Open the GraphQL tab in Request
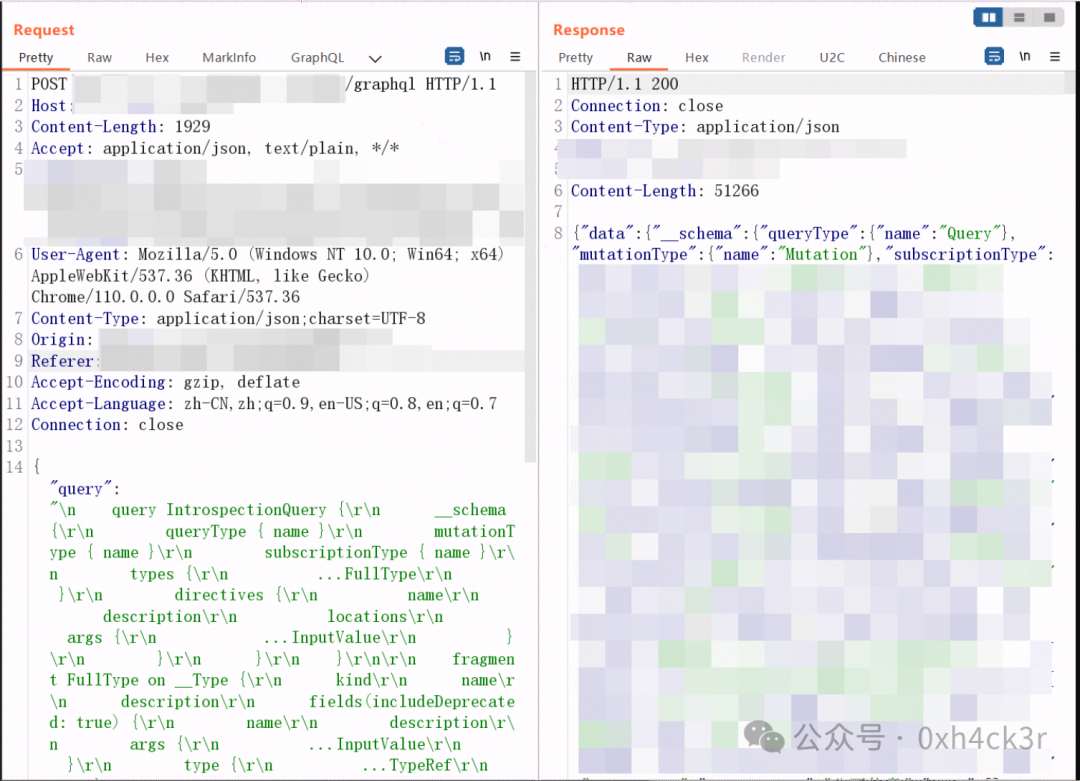This screenshot has height=781, width=1080. click(x=317, y=58)
